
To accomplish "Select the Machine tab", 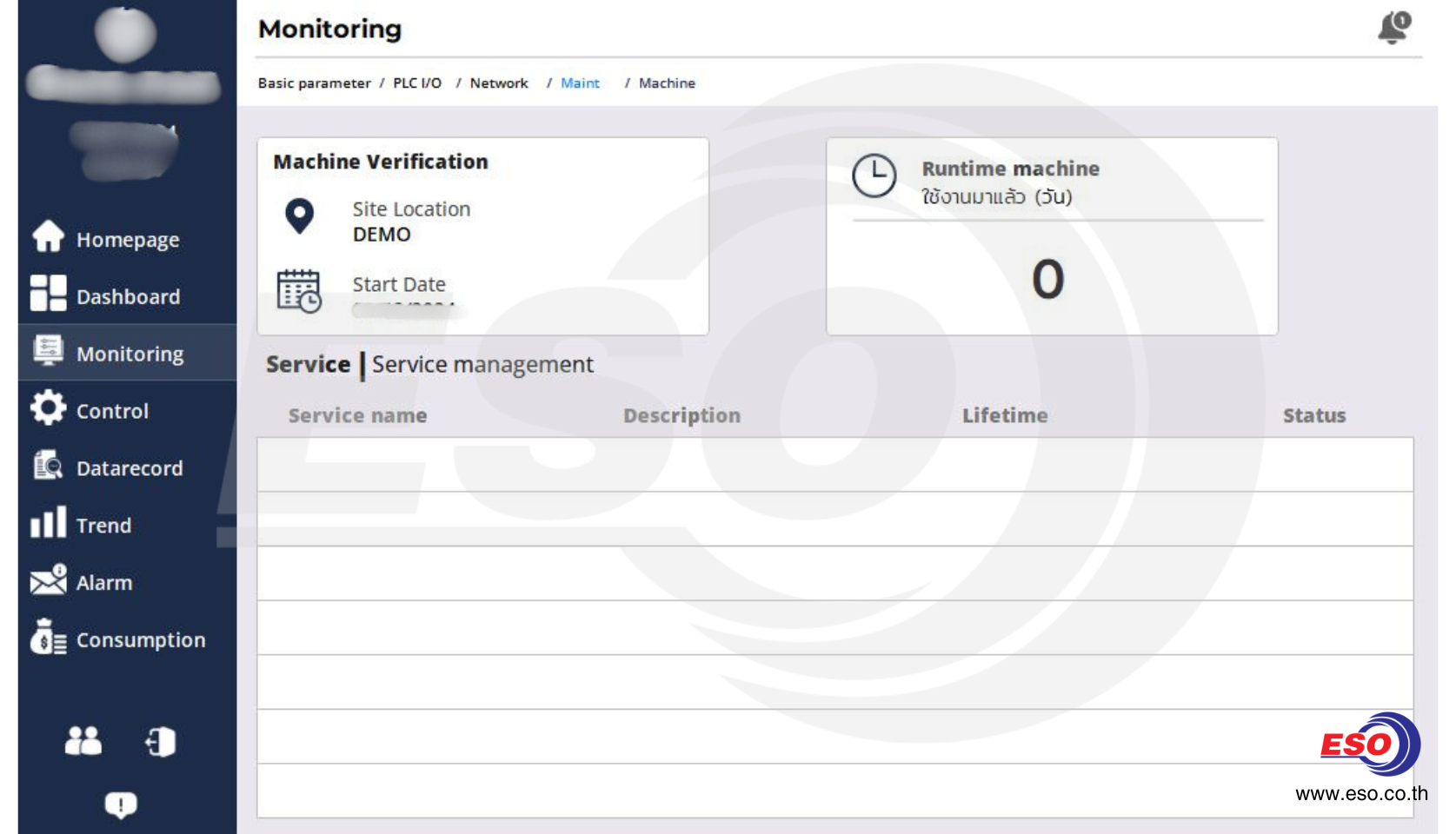I will tap(667, 83).
